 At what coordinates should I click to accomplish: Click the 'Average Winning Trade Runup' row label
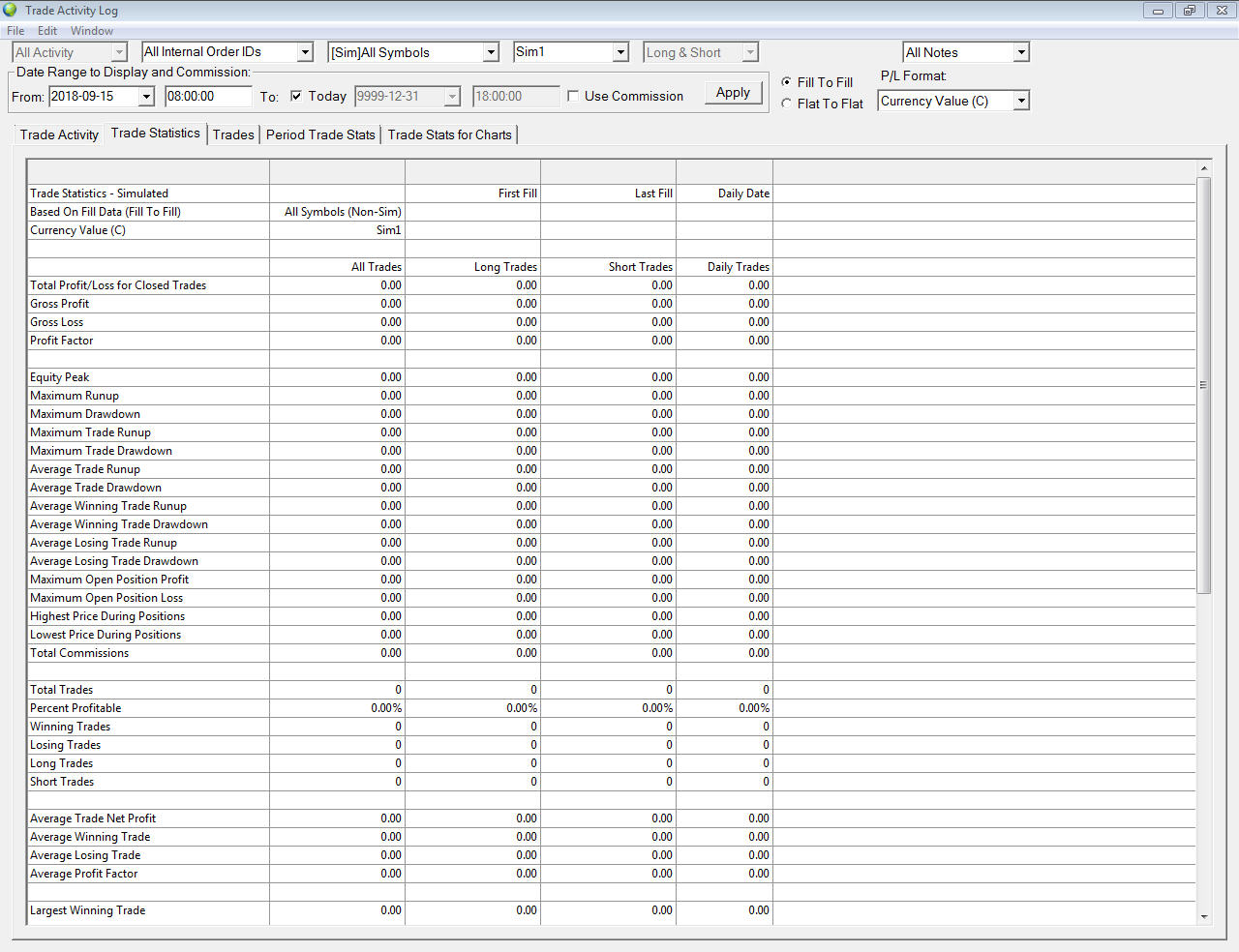[x=108, y=506]
